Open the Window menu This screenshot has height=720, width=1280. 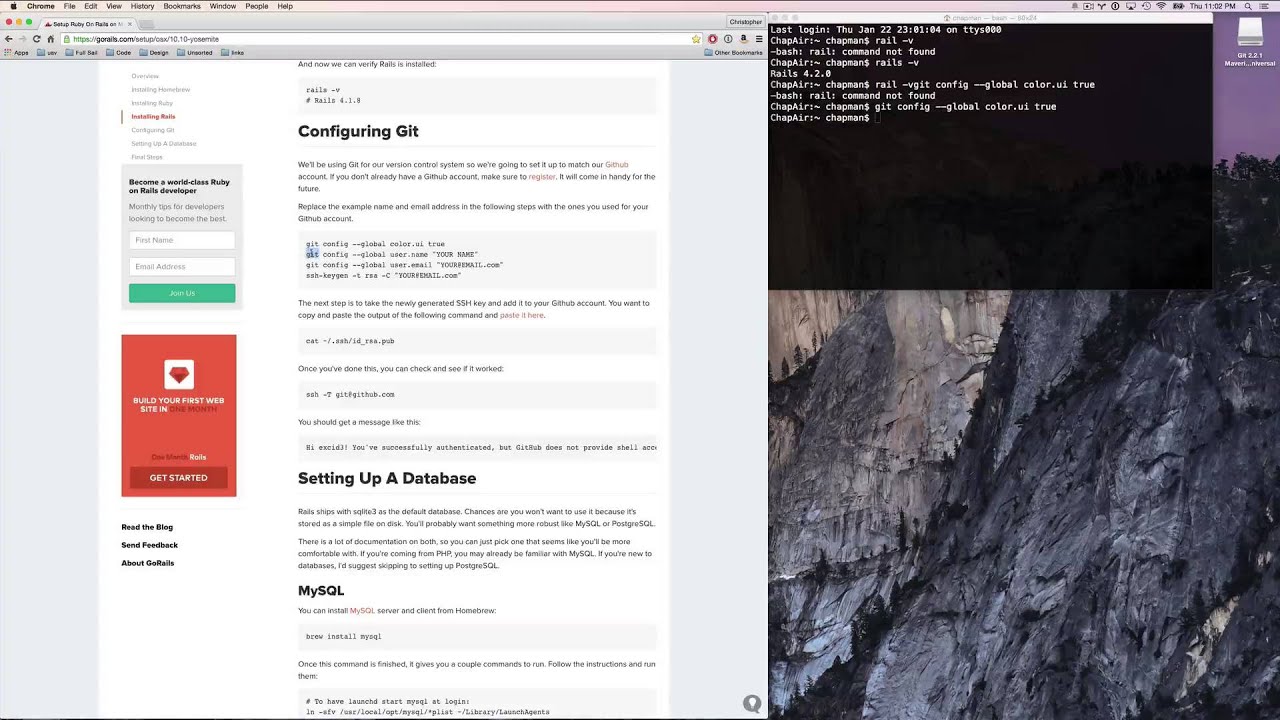coord(223,6)
